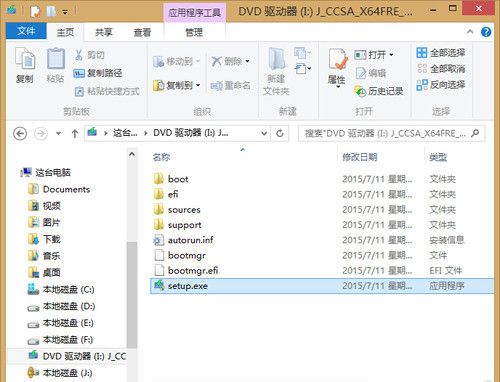Click the History icon

361,91
